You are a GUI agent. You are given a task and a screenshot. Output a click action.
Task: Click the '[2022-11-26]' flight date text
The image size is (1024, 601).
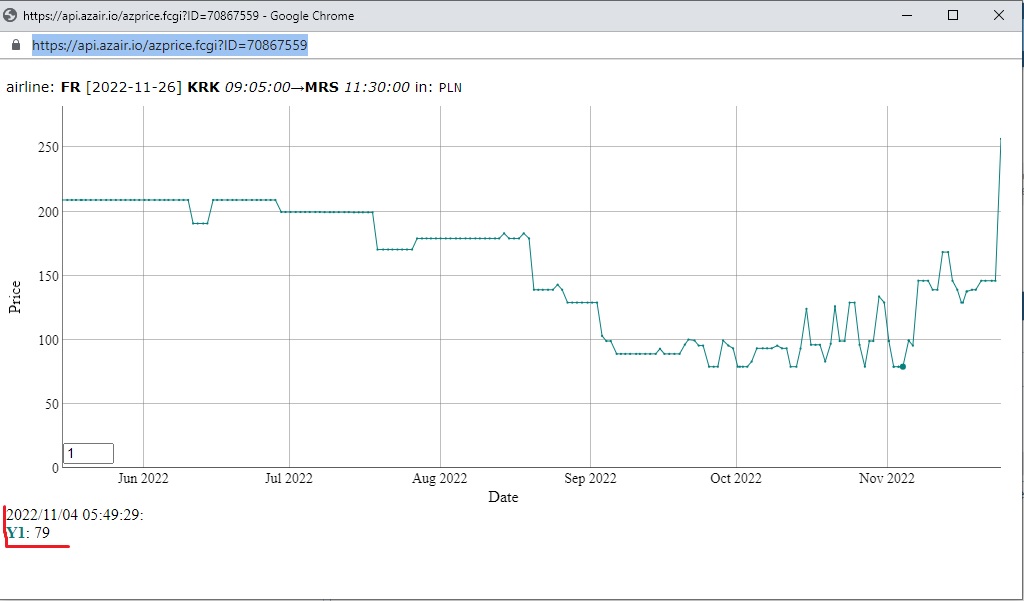pyautogui.click(x=135, y=87)
